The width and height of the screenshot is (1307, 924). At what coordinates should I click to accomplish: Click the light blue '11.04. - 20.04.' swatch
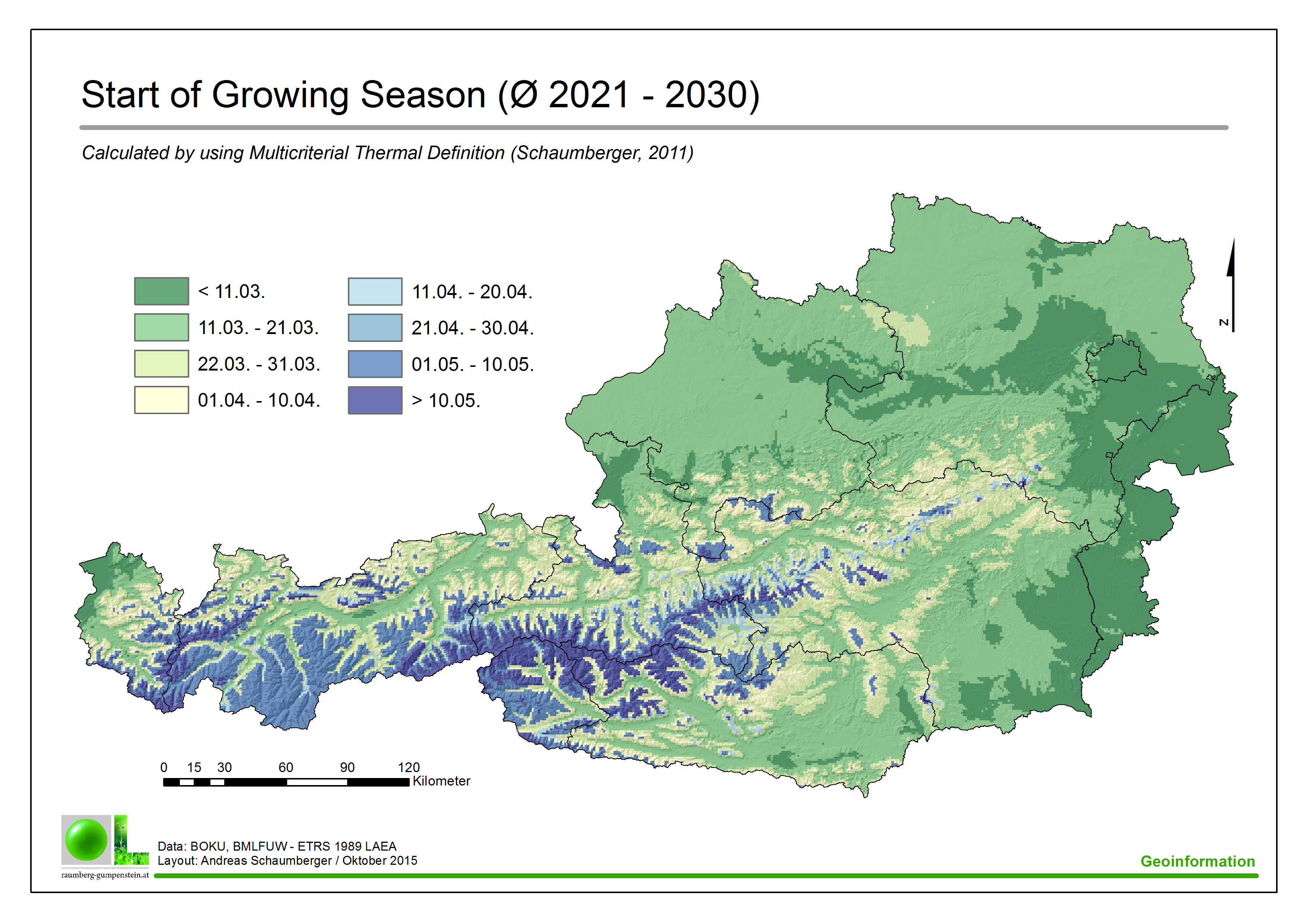click(375, 292)
